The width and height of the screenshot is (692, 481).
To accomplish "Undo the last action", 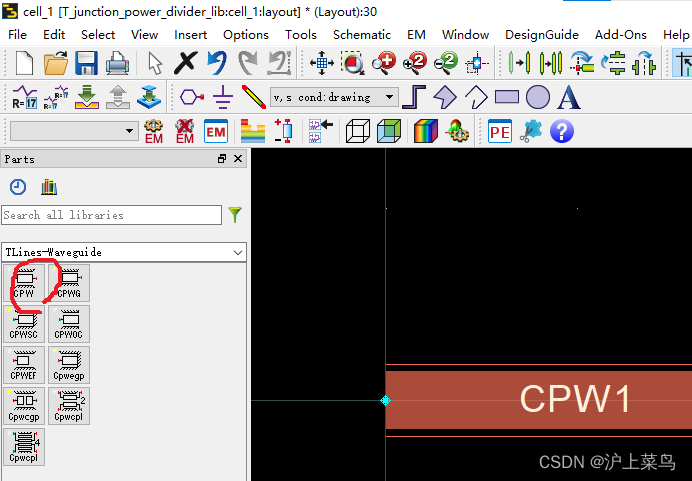I will [x=217, y=62].
